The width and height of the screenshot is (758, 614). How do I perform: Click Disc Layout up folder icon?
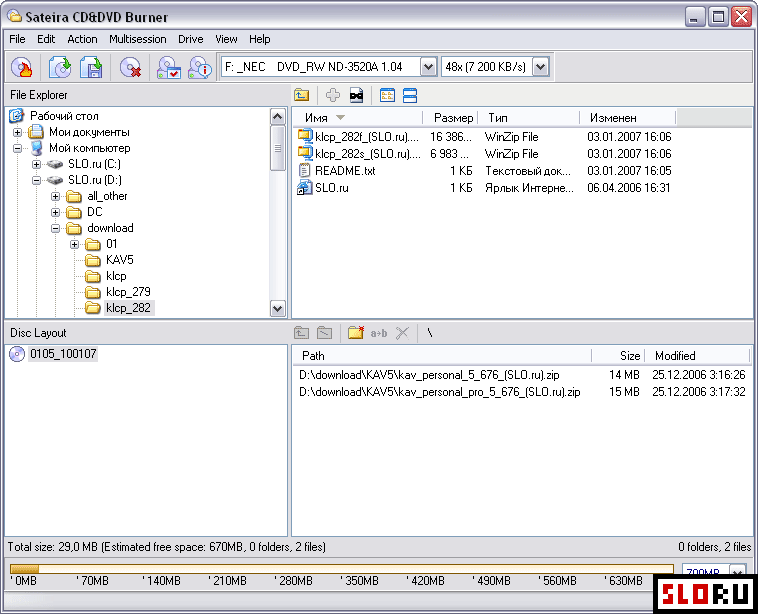point(302,333)
